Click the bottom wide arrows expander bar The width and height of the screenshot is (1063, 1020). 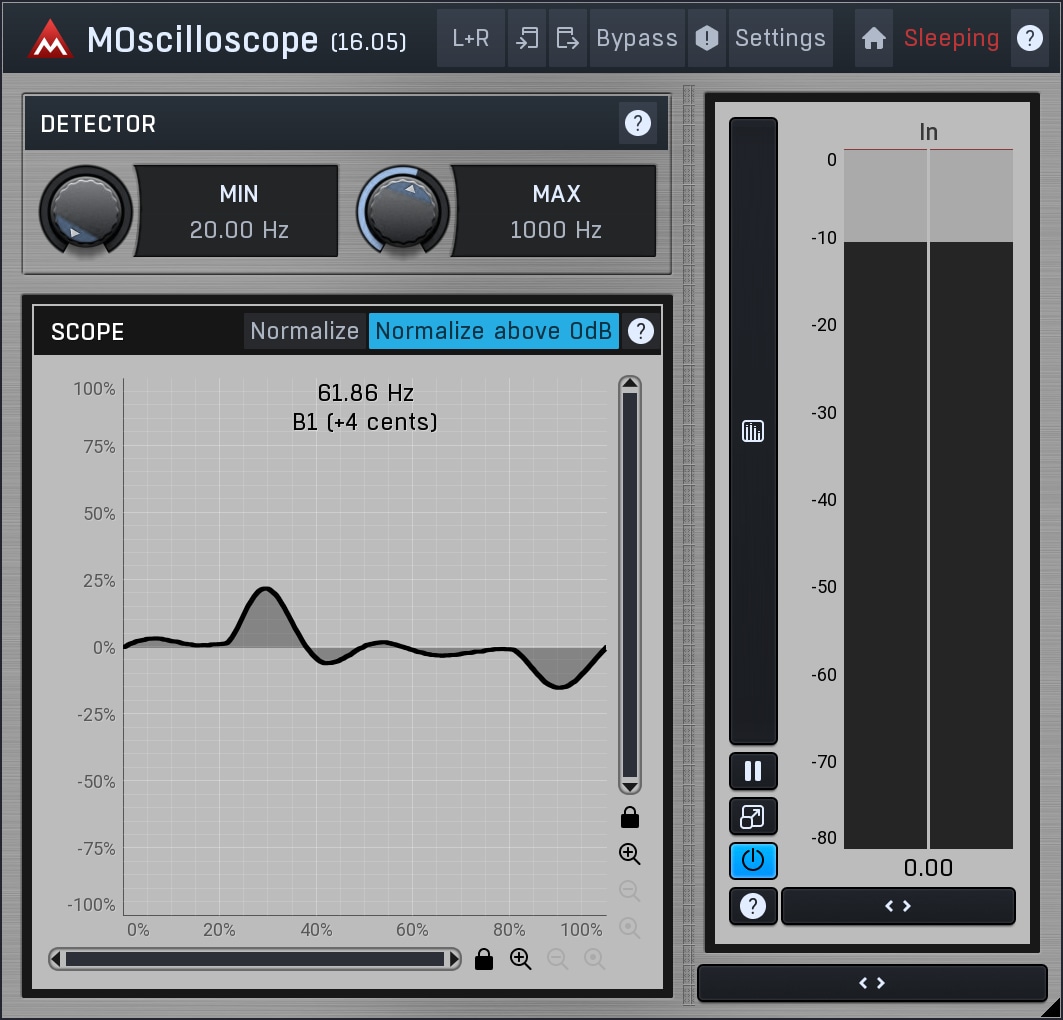(873, 983)
